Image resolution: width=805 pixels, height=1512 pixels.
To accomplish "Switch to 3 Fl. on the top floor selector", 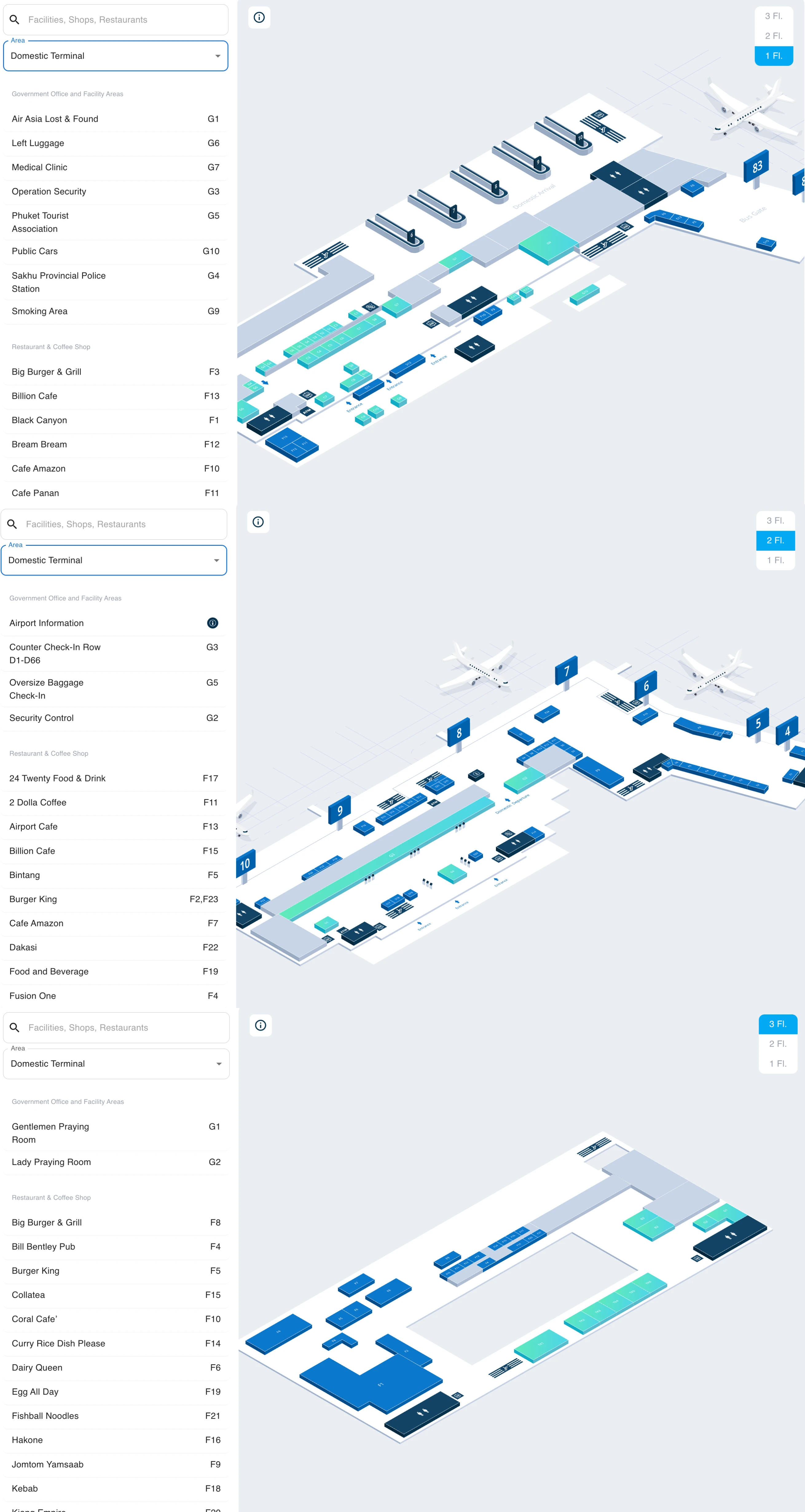I will (773, 16).
